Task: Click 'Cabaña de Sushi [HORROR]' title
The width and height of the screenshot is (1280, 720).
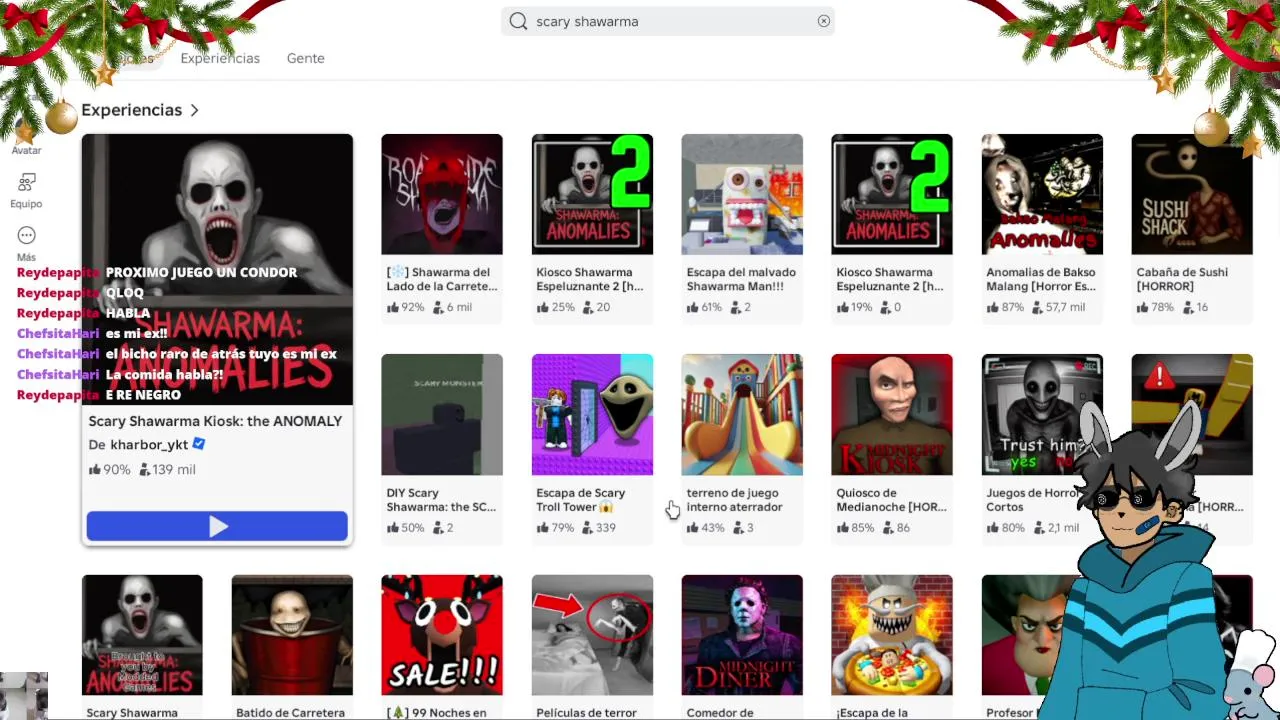Action: pyautogui.click(x=1182, y=279)
